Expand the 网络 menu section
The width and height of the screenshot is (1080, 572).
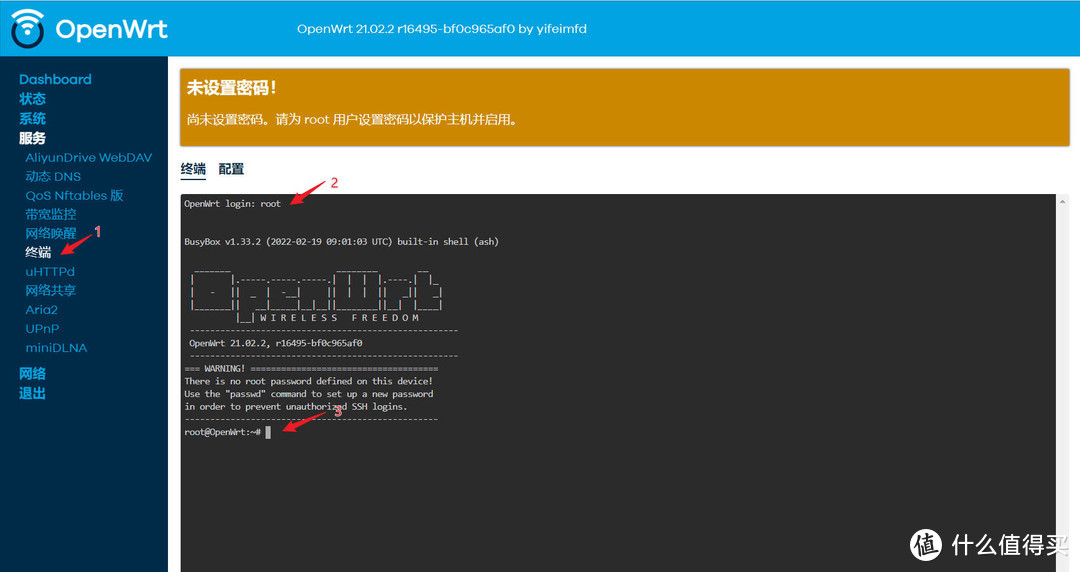click(x=32, y=374)
